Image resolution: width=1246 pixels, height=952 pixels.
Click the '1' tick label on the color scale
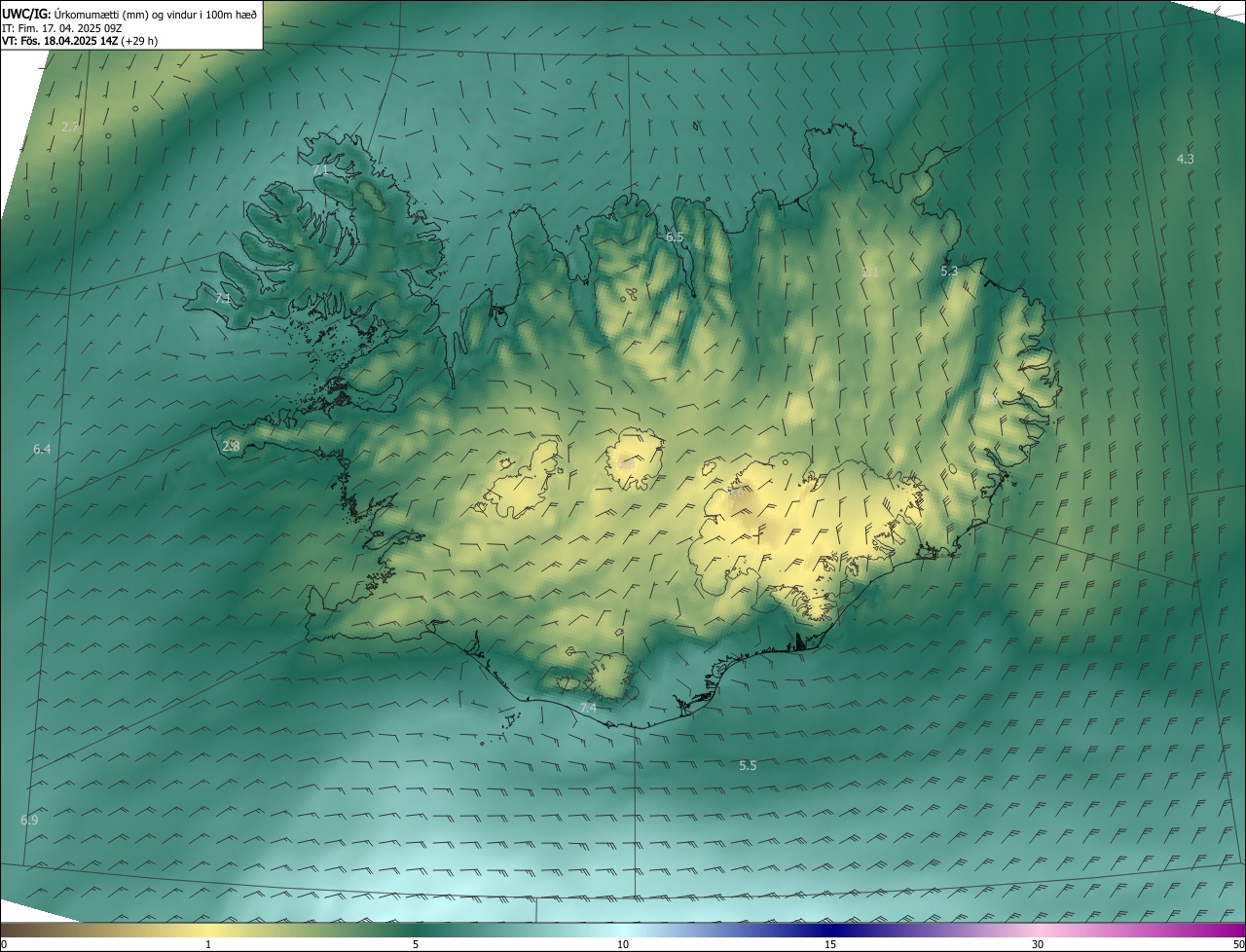click(208, 944)
